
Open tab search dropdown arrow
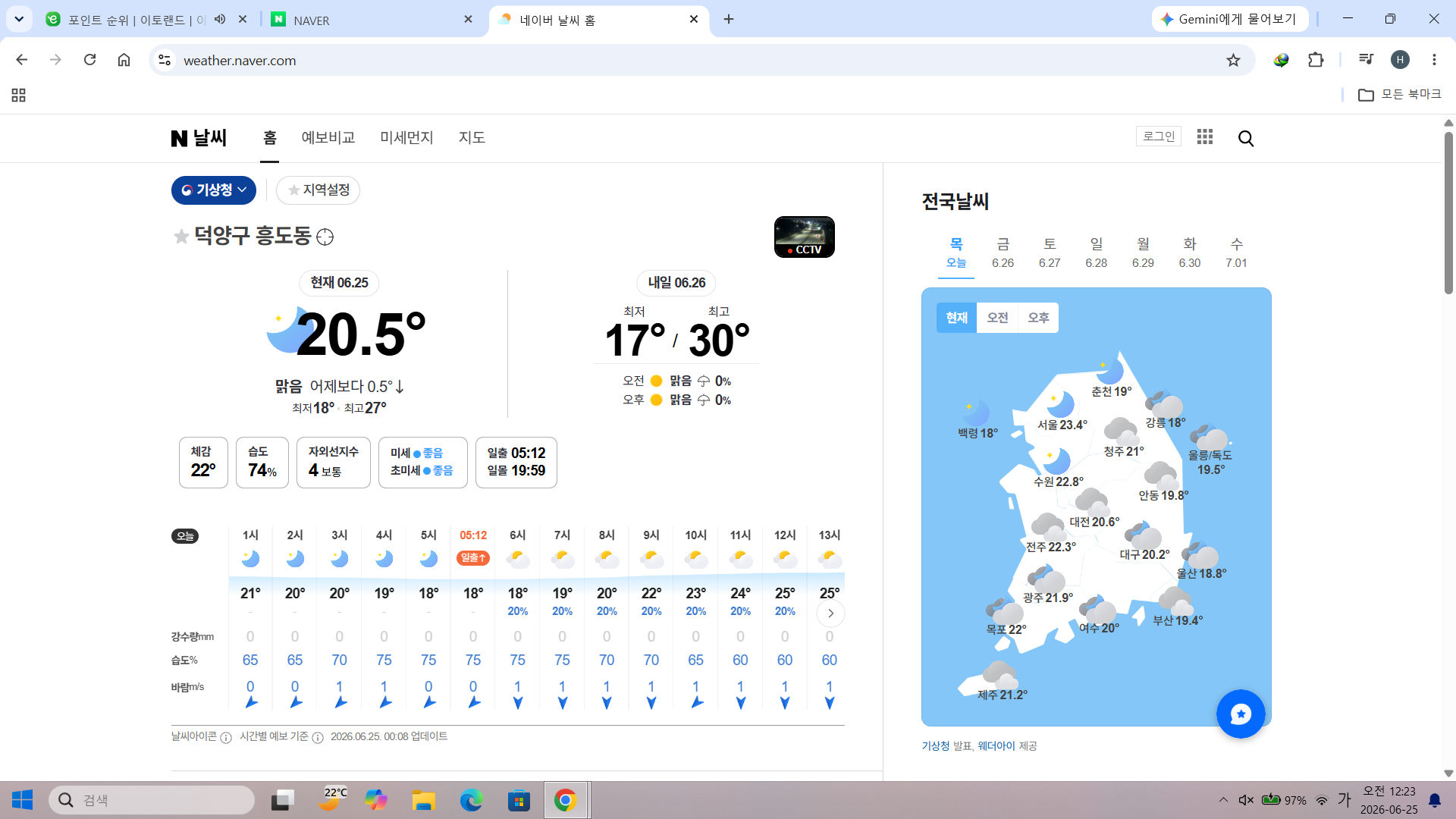click(19, 19)
